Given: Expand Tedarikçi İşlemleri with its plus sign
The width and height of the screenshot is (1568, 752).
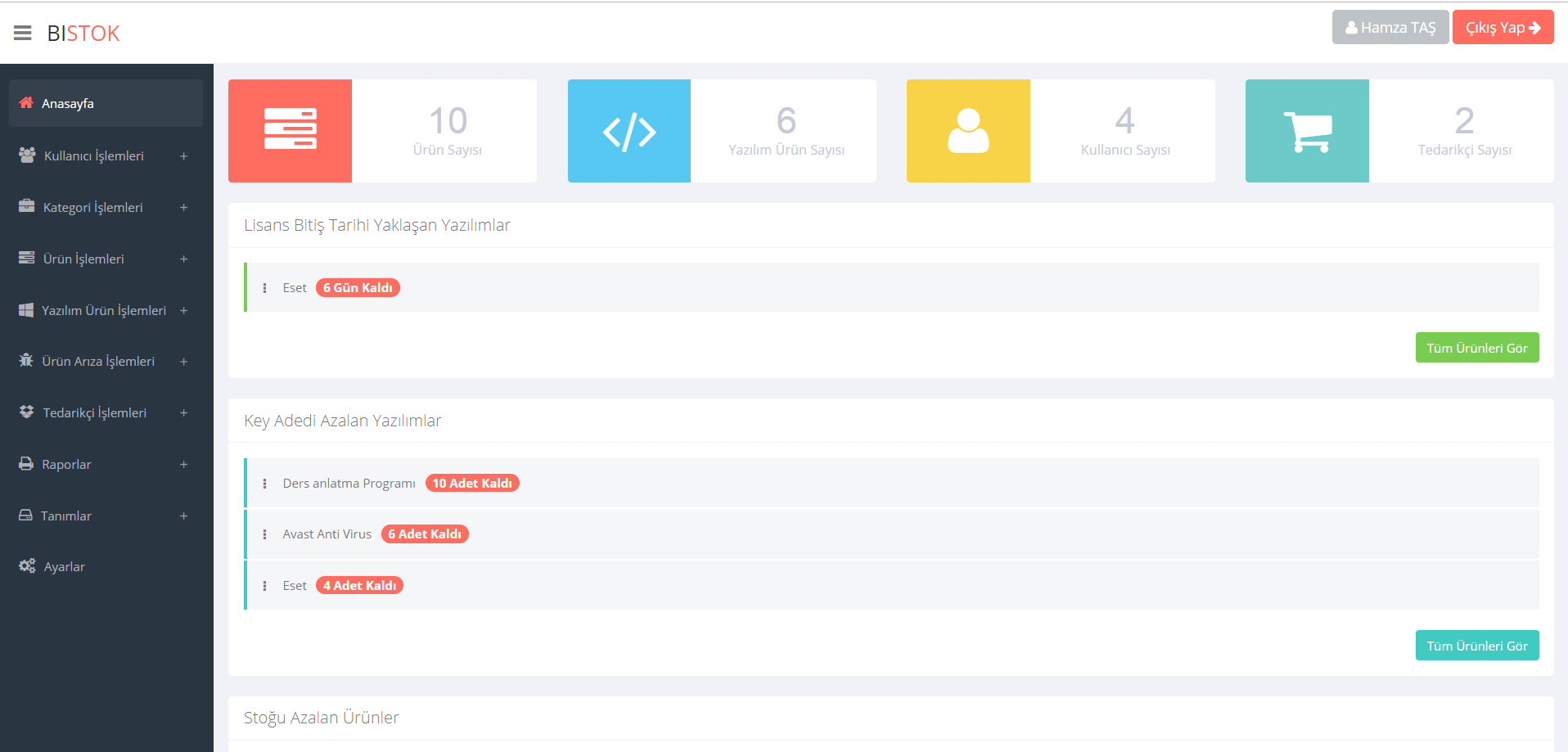Looking at the screenshot, I should [x=183, y=413].
